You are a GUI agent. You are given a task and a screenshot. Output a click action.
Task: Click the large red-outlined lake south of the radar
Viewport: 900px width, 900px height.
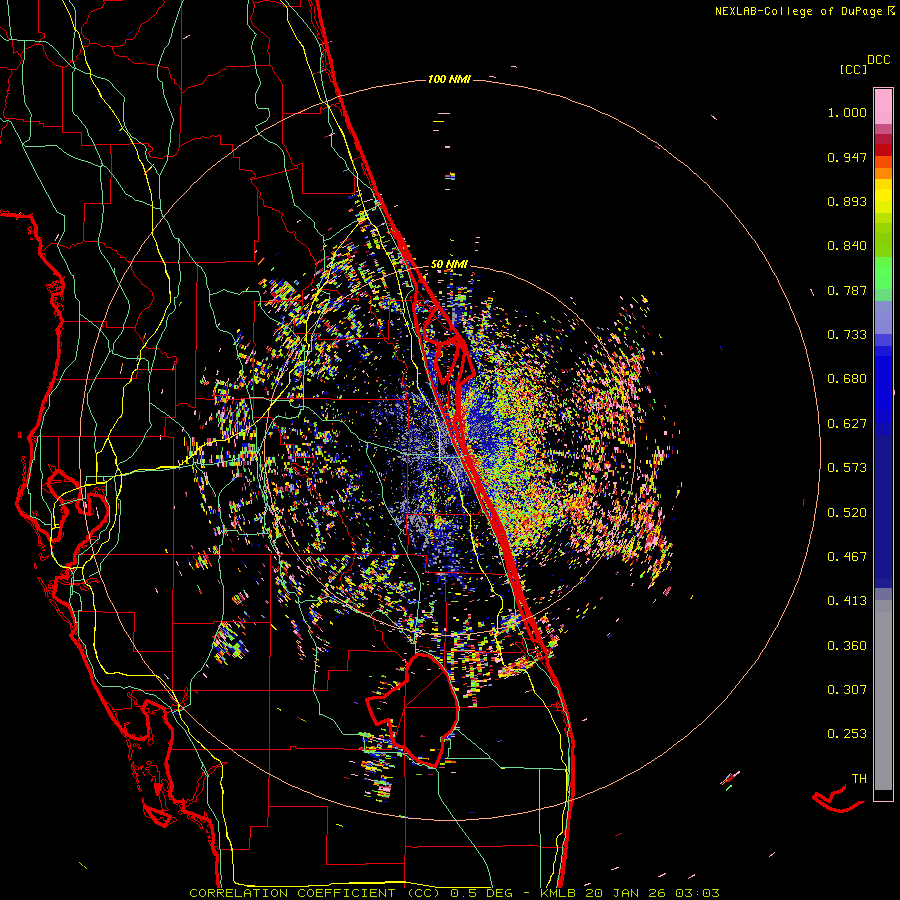[x=413, y=711]
